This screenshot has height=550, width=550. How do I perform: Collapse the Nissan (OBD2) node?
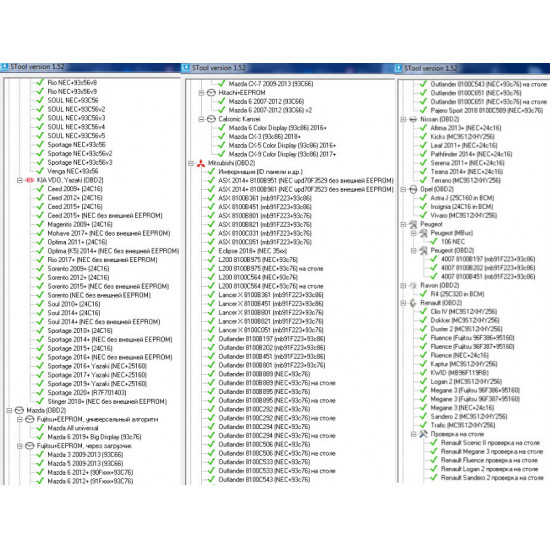coord(403,119)
